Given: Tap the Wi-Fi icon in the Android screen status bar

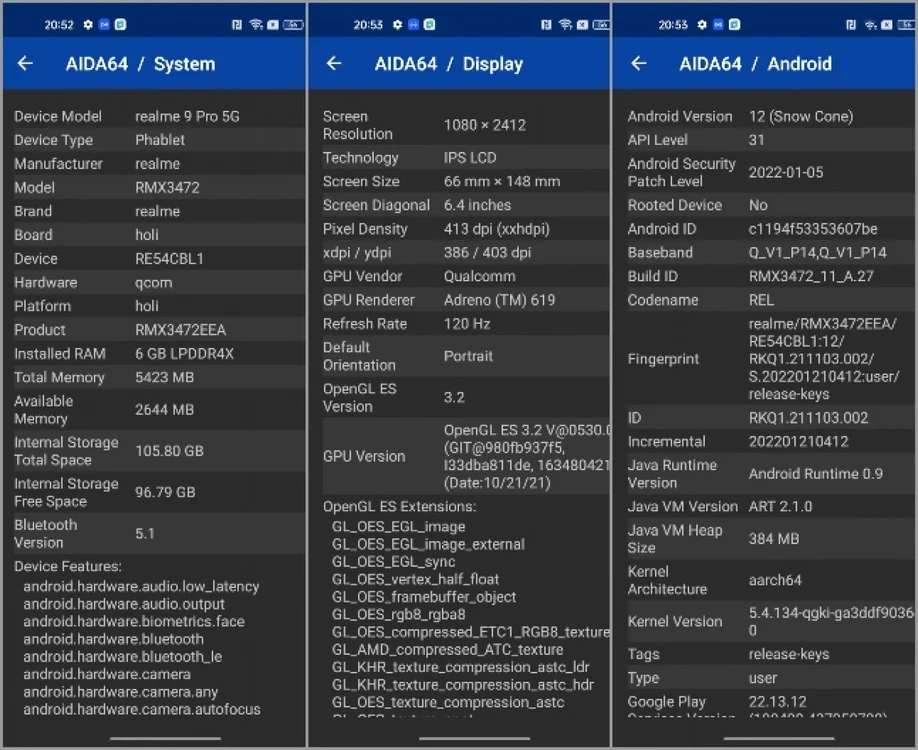Looking at the screenshot, I should [x=871, y=25].
